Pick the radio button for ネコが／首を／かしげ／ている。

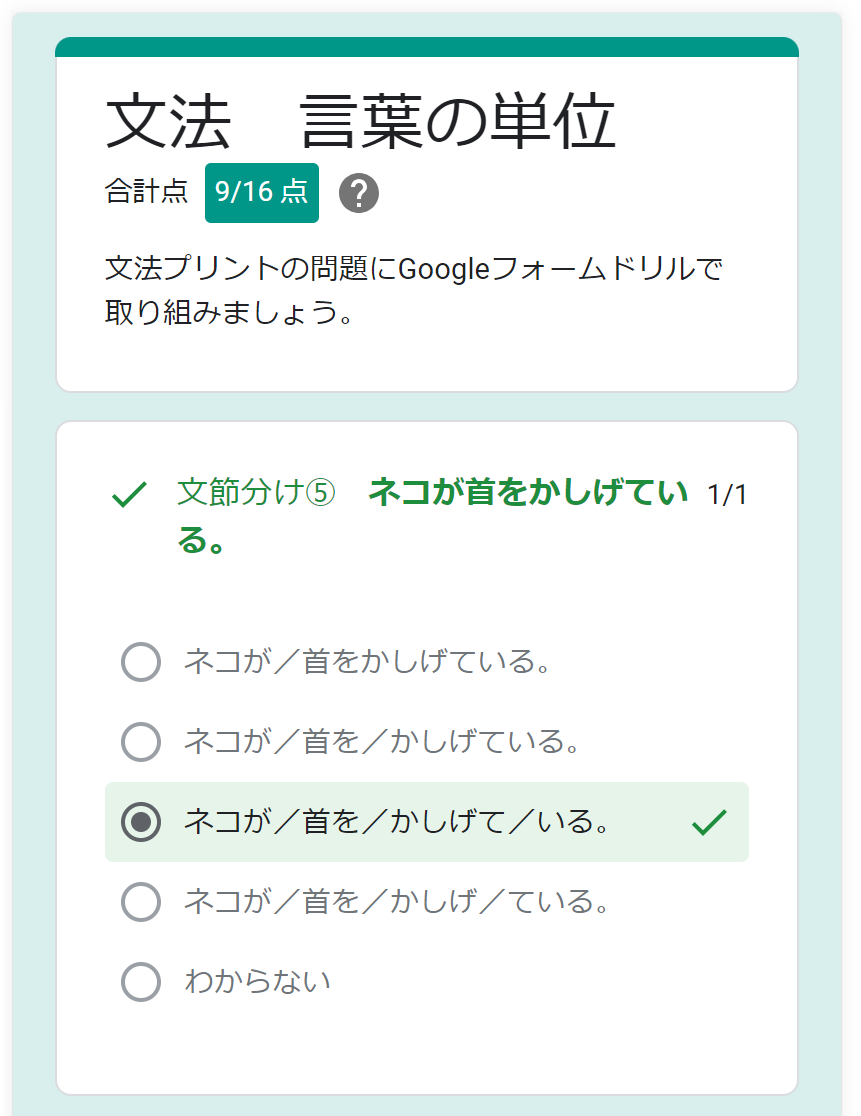point(141,902)
